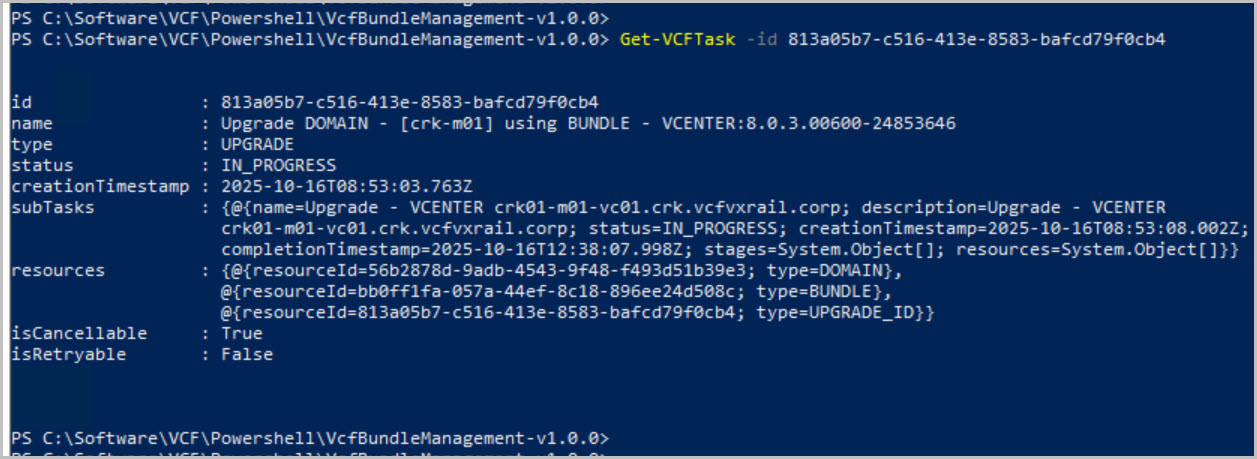This screenshot has width=1257, height=459.
Task: Click the resources field label
Action: pyautogui.click(x=57, y=270)
